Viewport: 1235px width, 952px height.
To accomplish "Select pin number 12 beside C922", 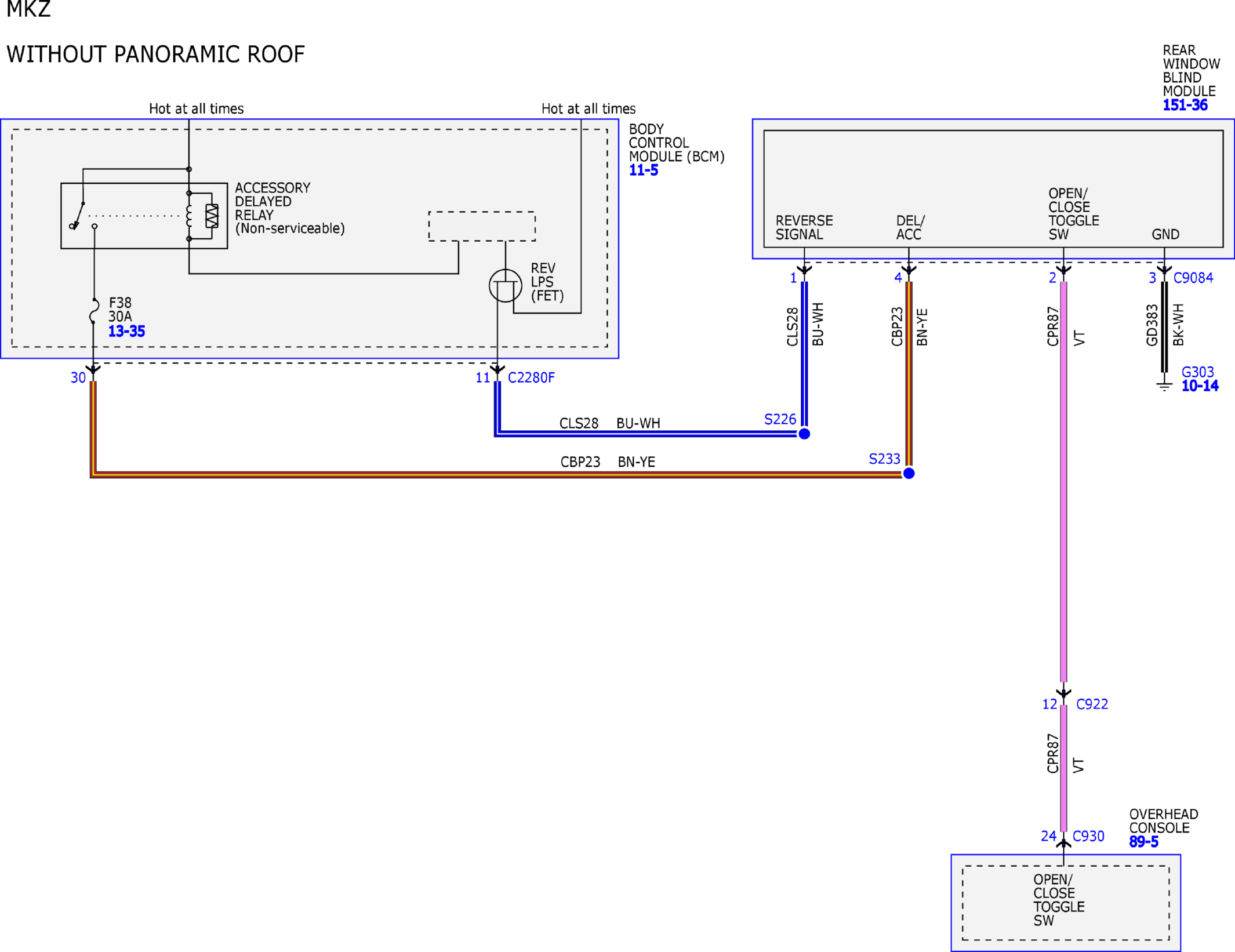I will point(1050,704).
